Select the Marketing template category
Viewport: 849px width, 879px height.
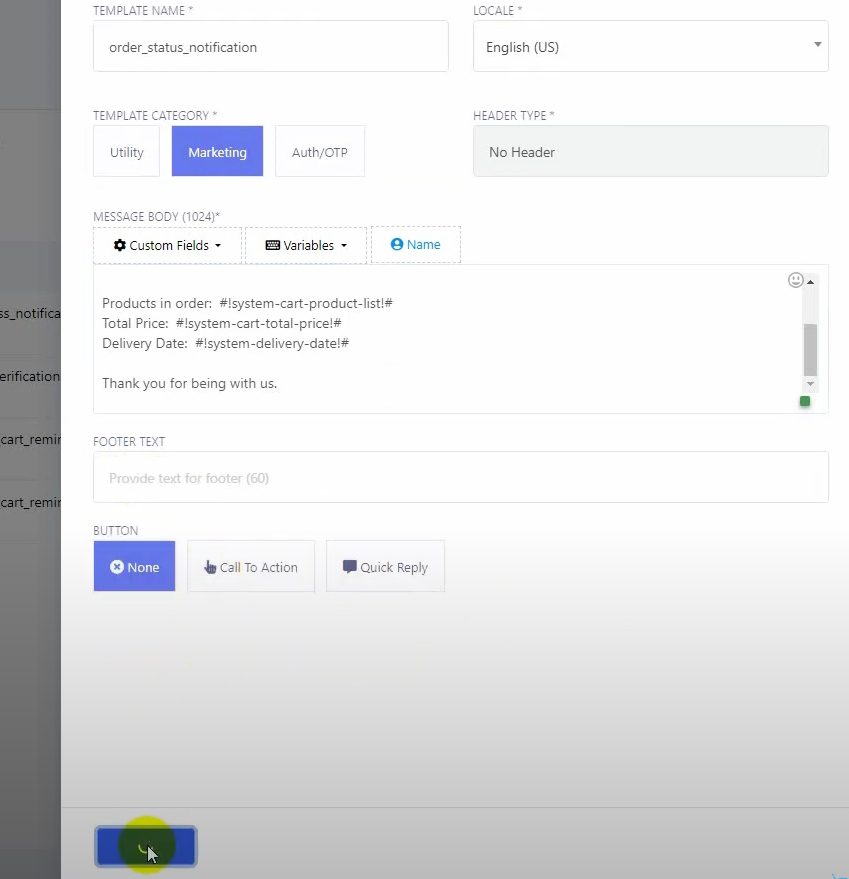[x=217, y=152]
